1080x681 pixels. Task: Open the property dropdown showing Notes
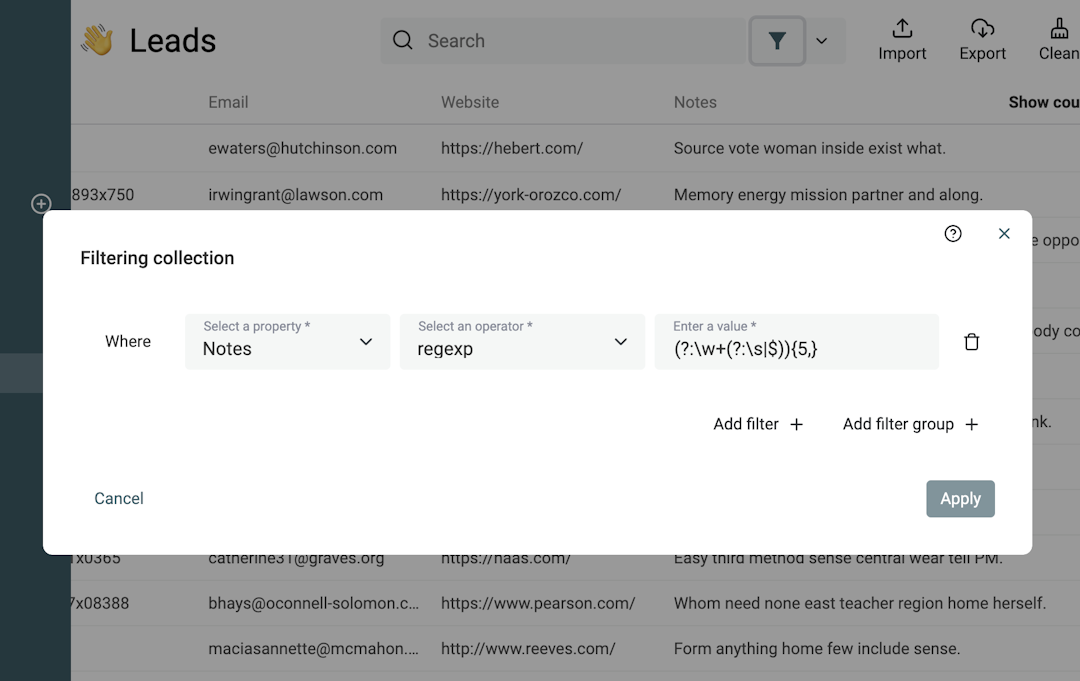pos(287,341)
